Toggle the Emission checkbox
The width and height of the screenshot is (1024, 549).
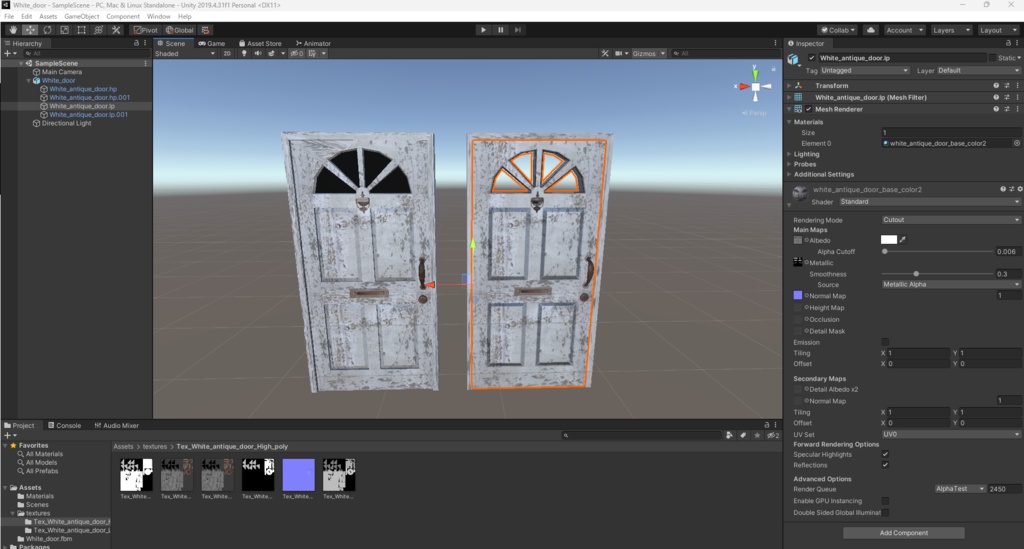885,342
